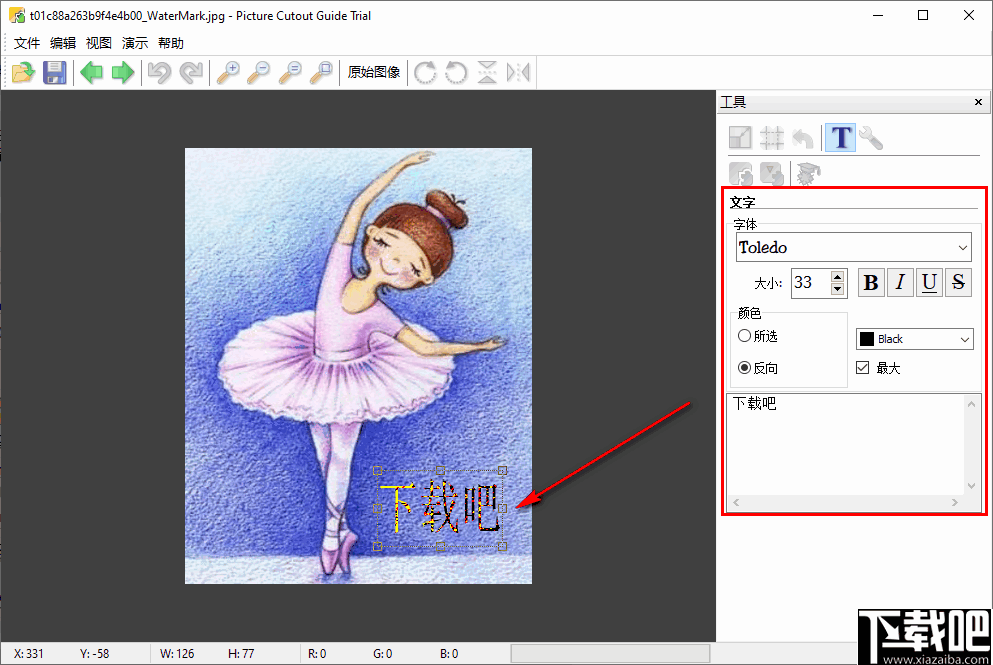Rotate the image counterclockwise
Image resolution: width=993 pixels, height=665 pixels.
pyautogui.click(x=456, y=72)
